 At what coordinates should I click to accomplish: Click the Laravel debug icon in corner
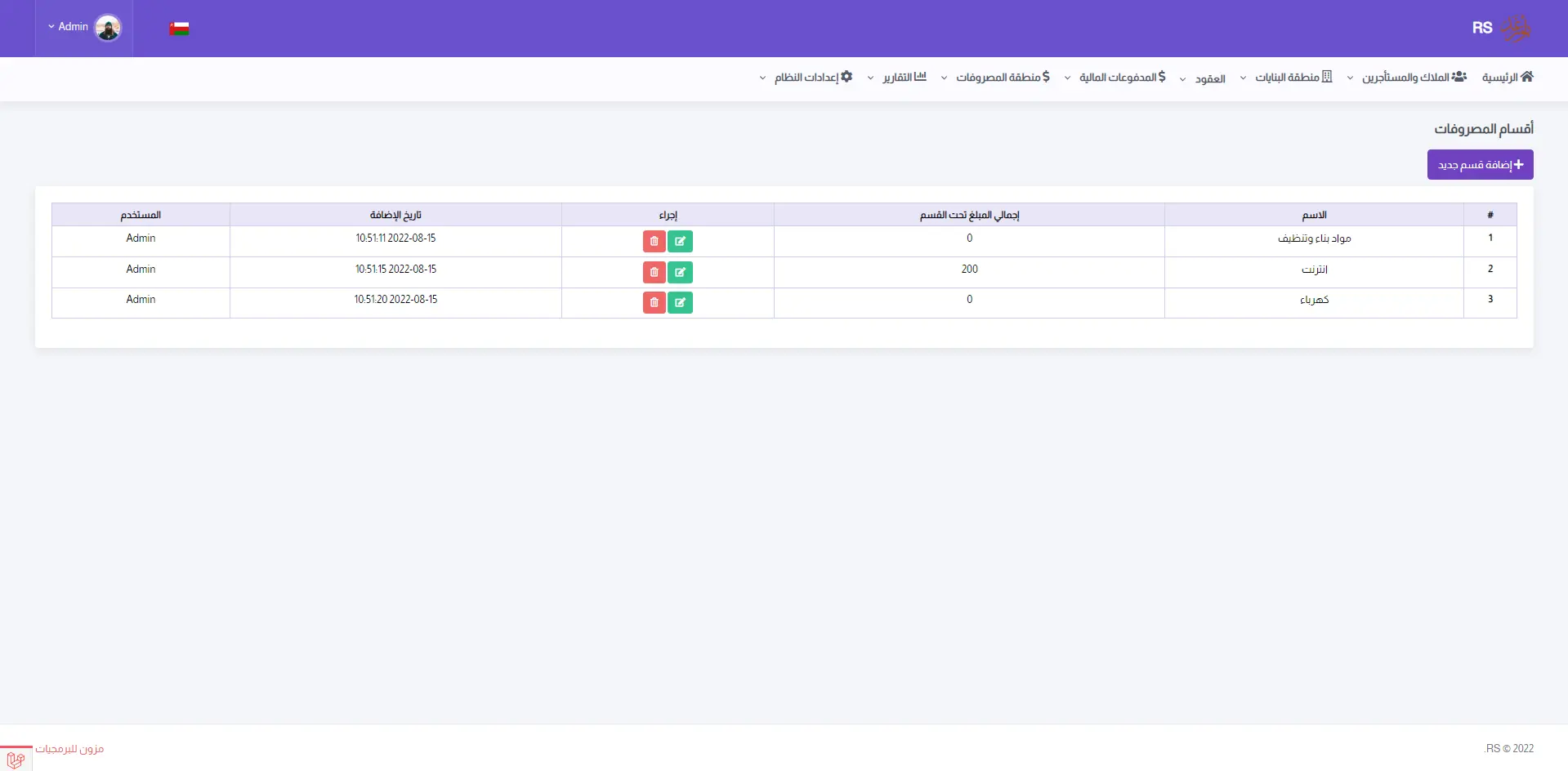point(16,759)
